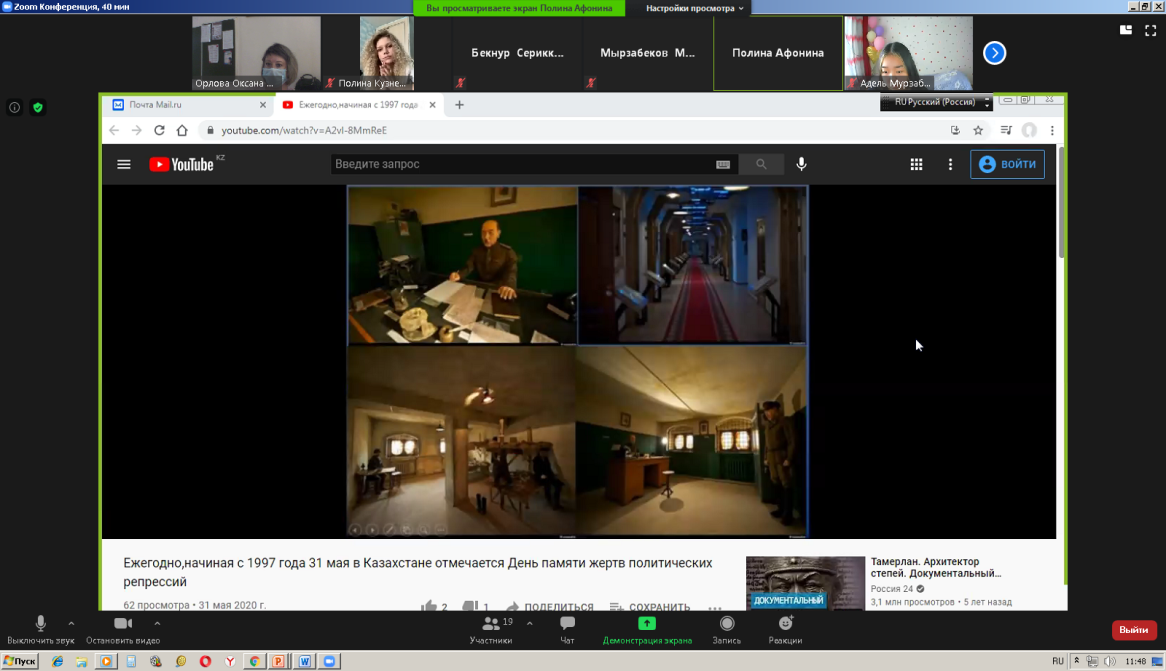Image resolution: width=1166 pixels, height=671 pixels.
Task: Sign in with ВОЙТИ button
Action: 1008,164
